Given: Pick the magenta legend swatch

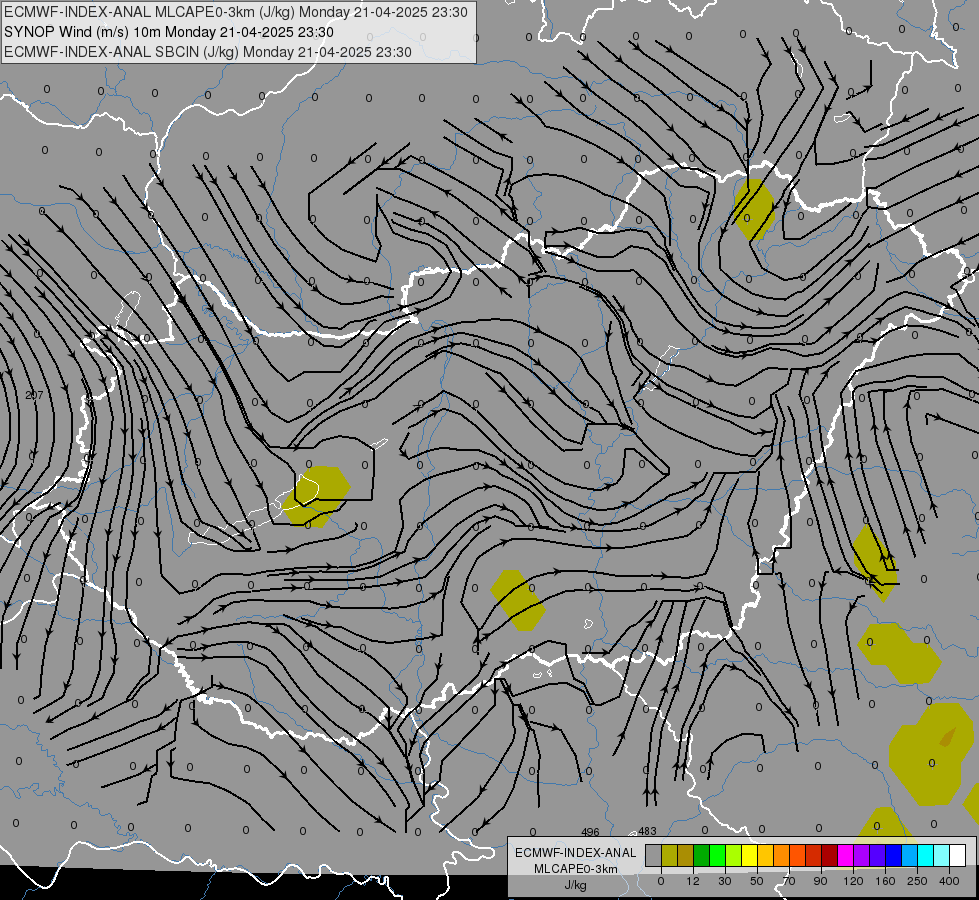Looking at the screenshot, I should point(845,855).
